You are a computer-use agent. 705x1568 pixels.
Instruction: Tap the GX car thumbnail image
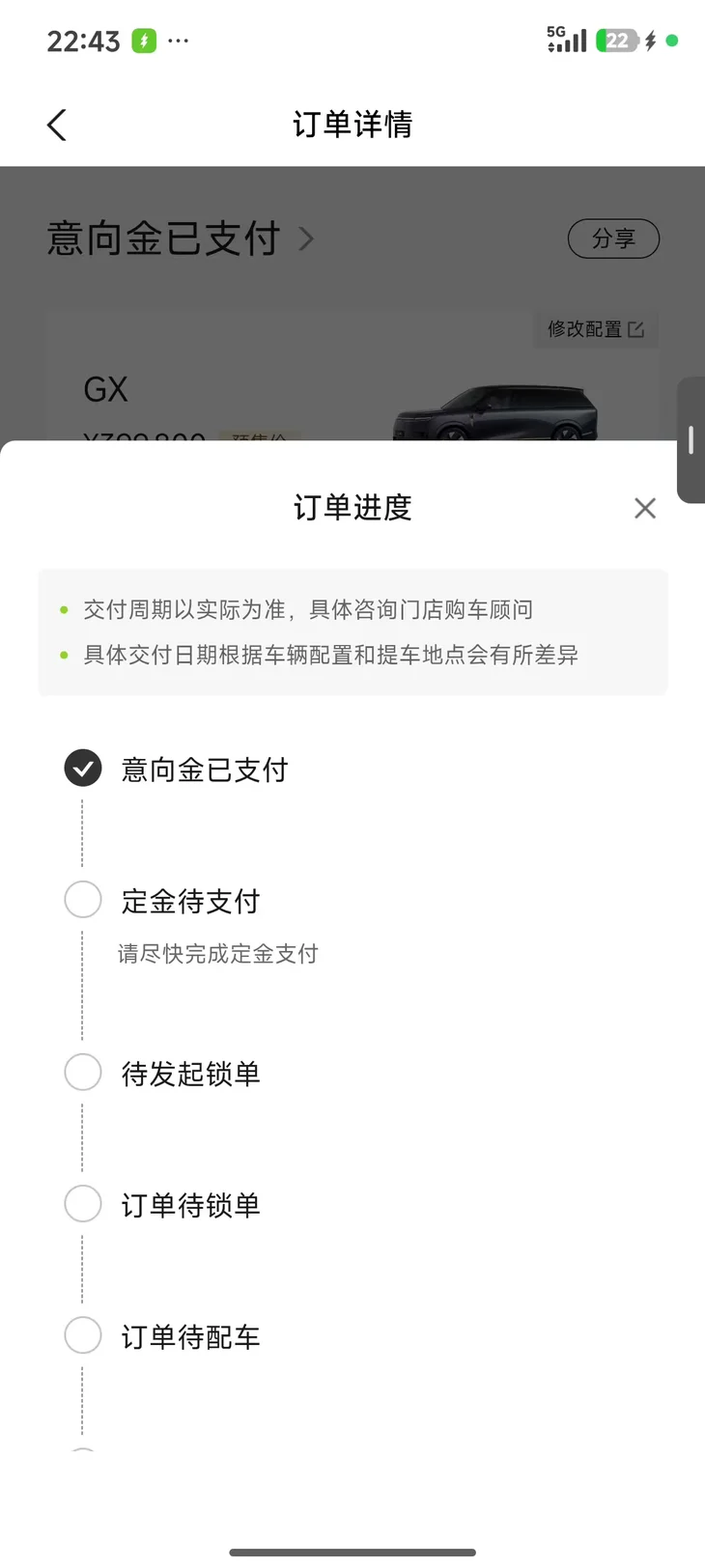495,413
